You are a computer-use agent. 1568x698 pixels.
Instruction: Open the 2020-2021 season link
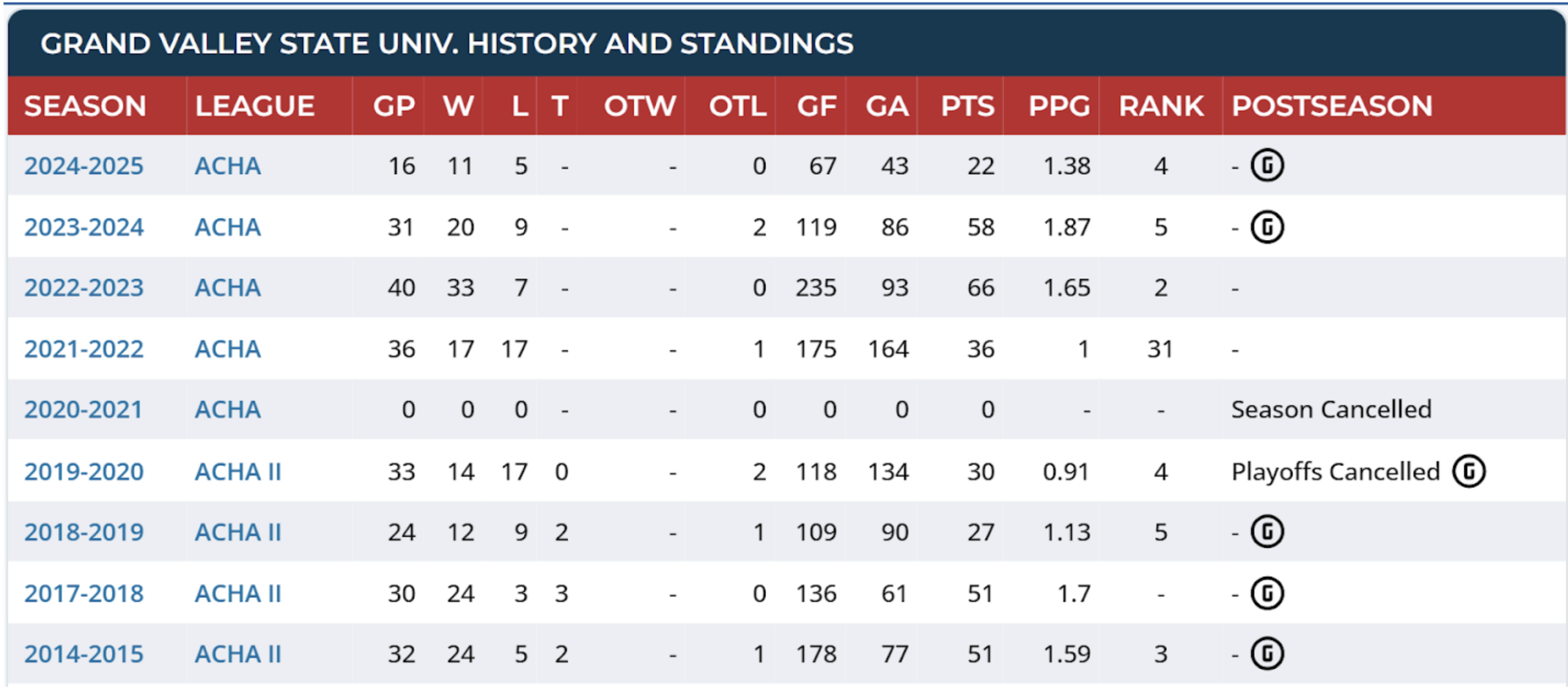(x=83, y=410)
